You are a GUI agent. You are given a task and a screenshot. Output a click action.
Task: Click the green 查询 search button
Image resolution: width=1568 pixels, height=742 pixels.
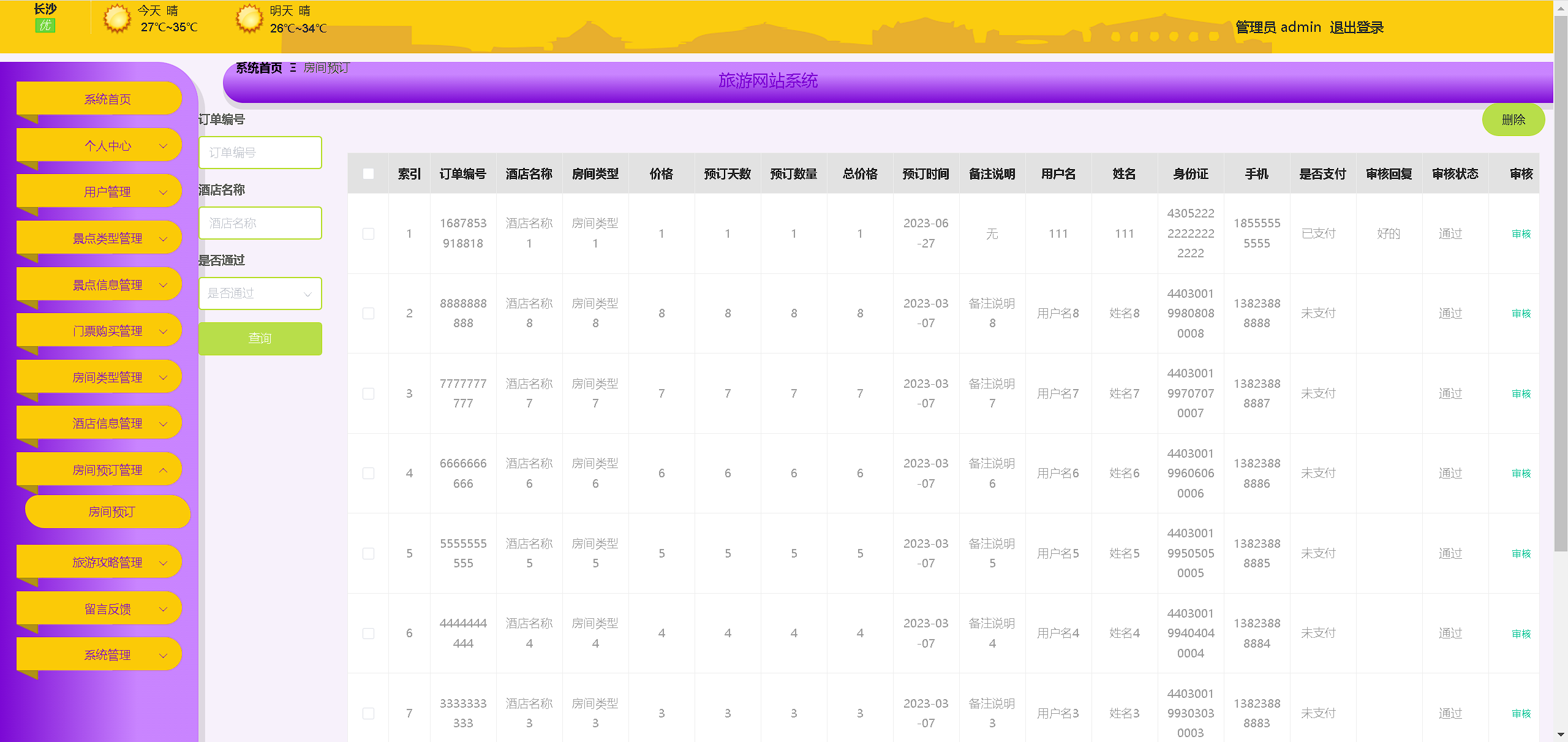260,338
